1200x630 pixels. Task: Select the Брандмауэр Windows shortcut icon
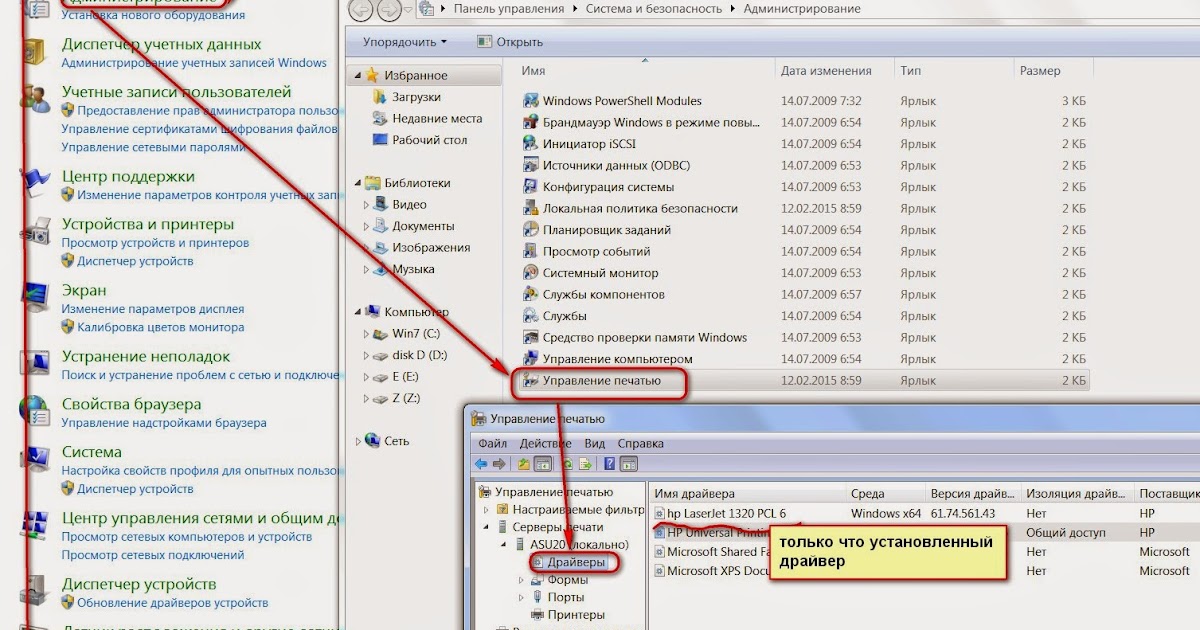click(x=531, y=122)
